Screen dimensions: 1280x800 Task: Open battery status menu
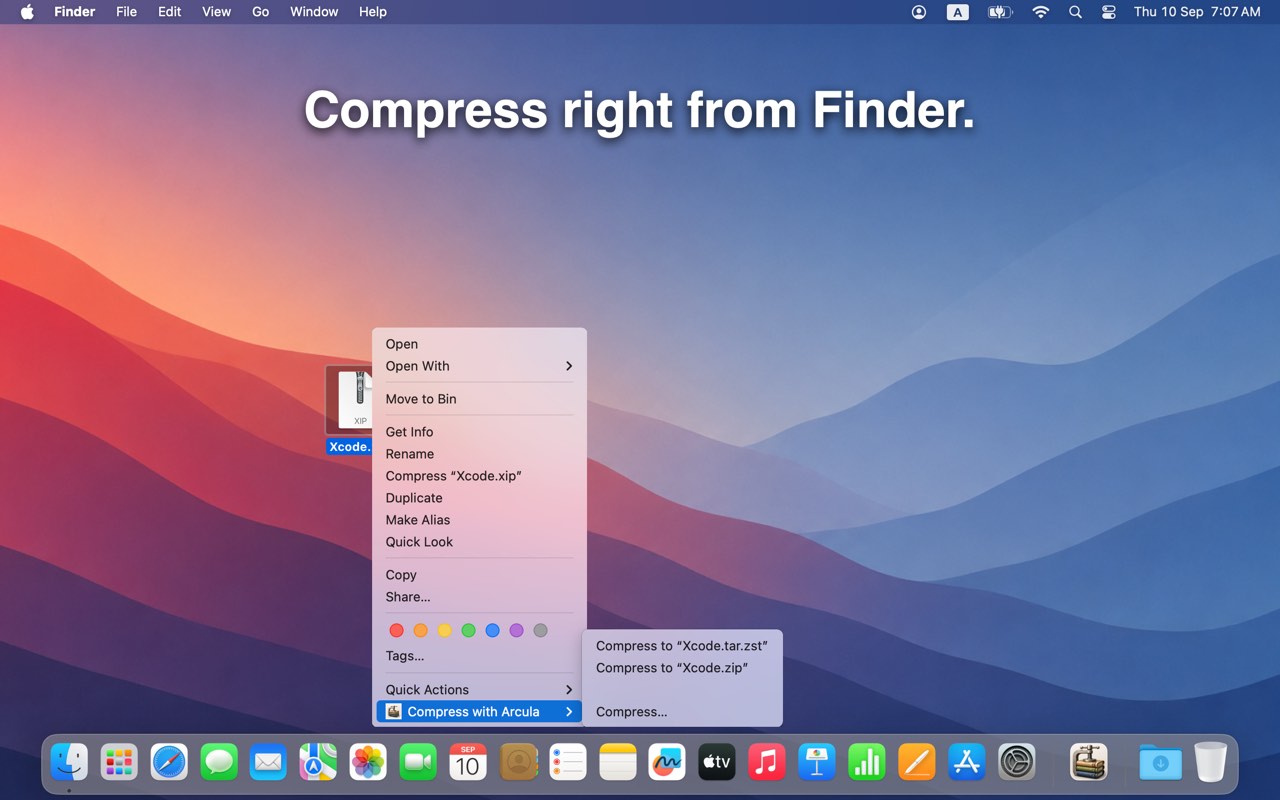point(1000,12)
